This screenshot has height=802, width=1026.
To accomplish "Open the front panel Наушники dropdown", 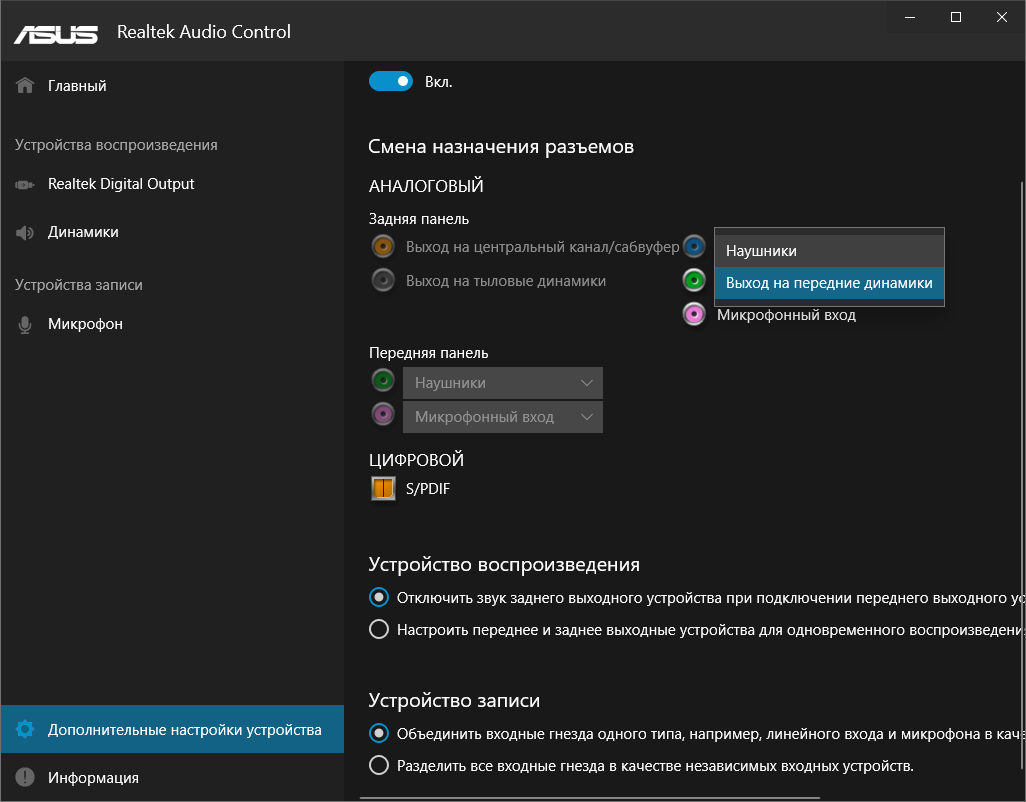I will click(x=503, y=383).
